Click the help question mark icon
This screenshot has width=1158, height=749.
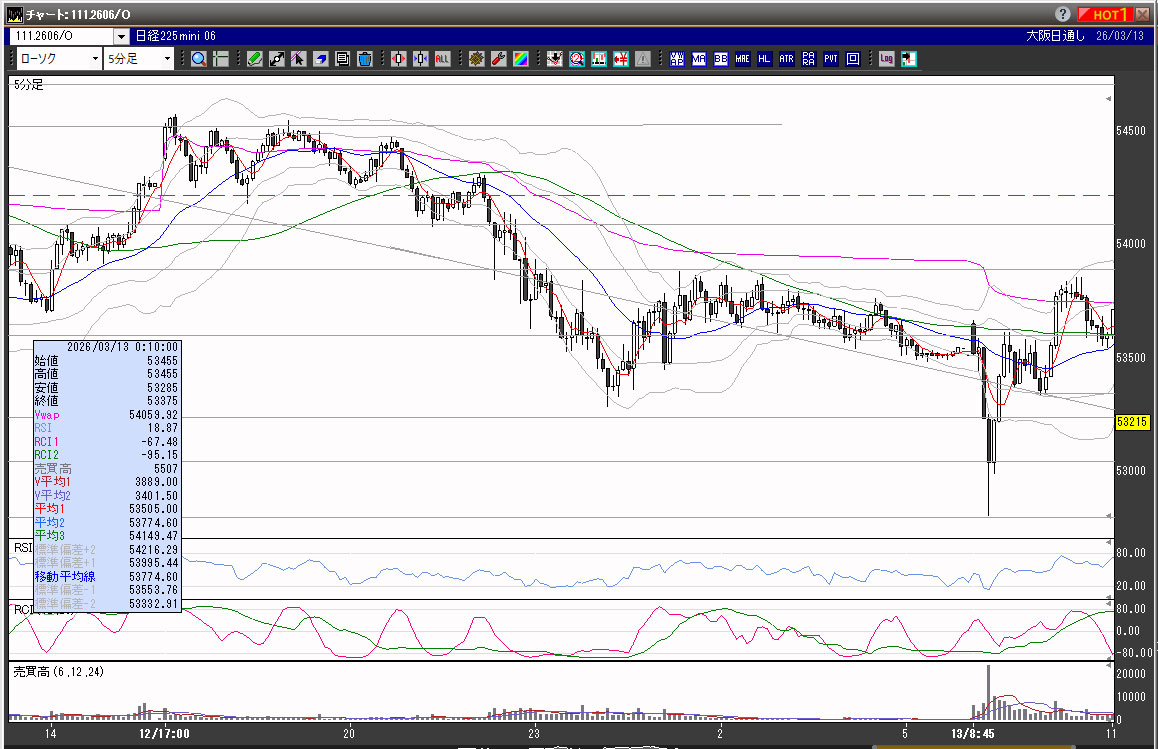(1063, 14)
